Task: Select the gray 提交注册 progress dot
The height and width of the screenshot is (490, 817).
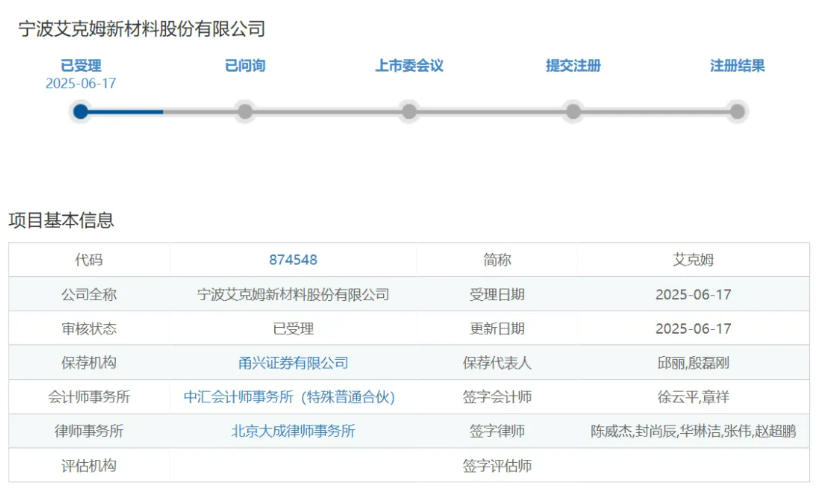Action: coord(573,112)
